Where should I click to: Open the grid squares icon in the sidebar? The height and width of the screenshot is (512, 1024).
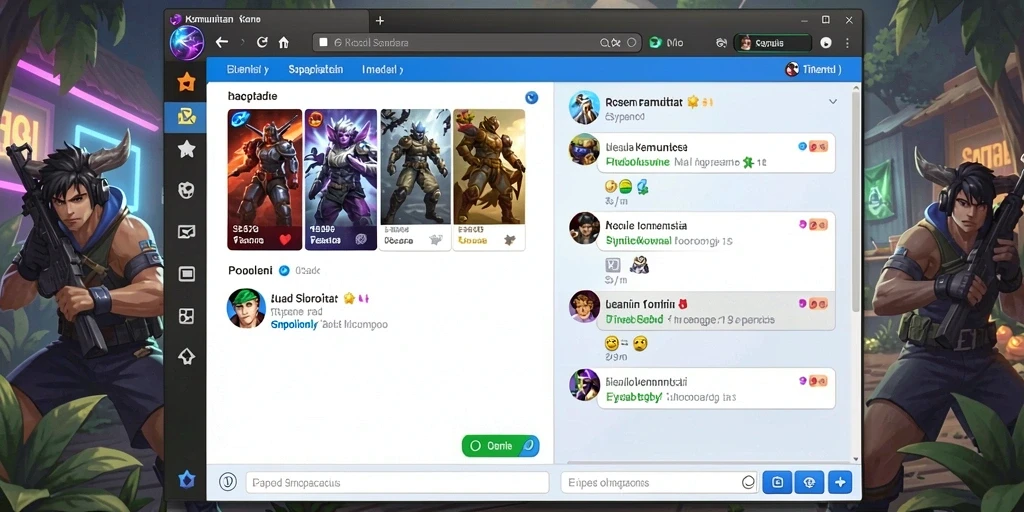pyautogui.click(x=187, y=316)
